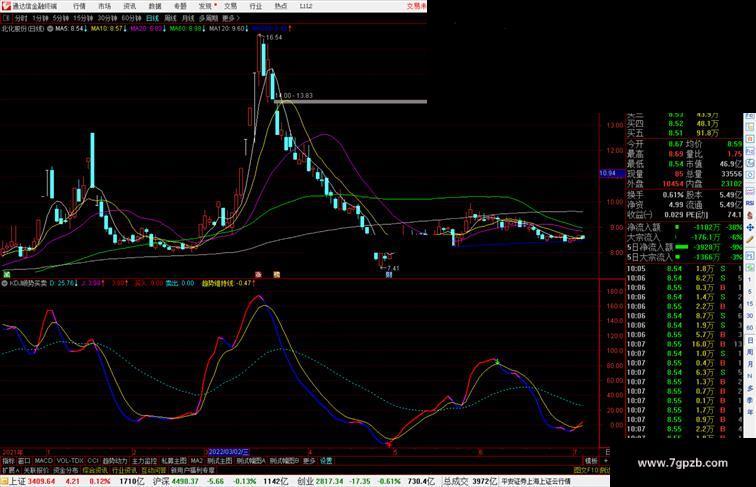Click the 窗口 button in bottom bar
Viewport: 756px width, 487px height.
tap(24, 461)
